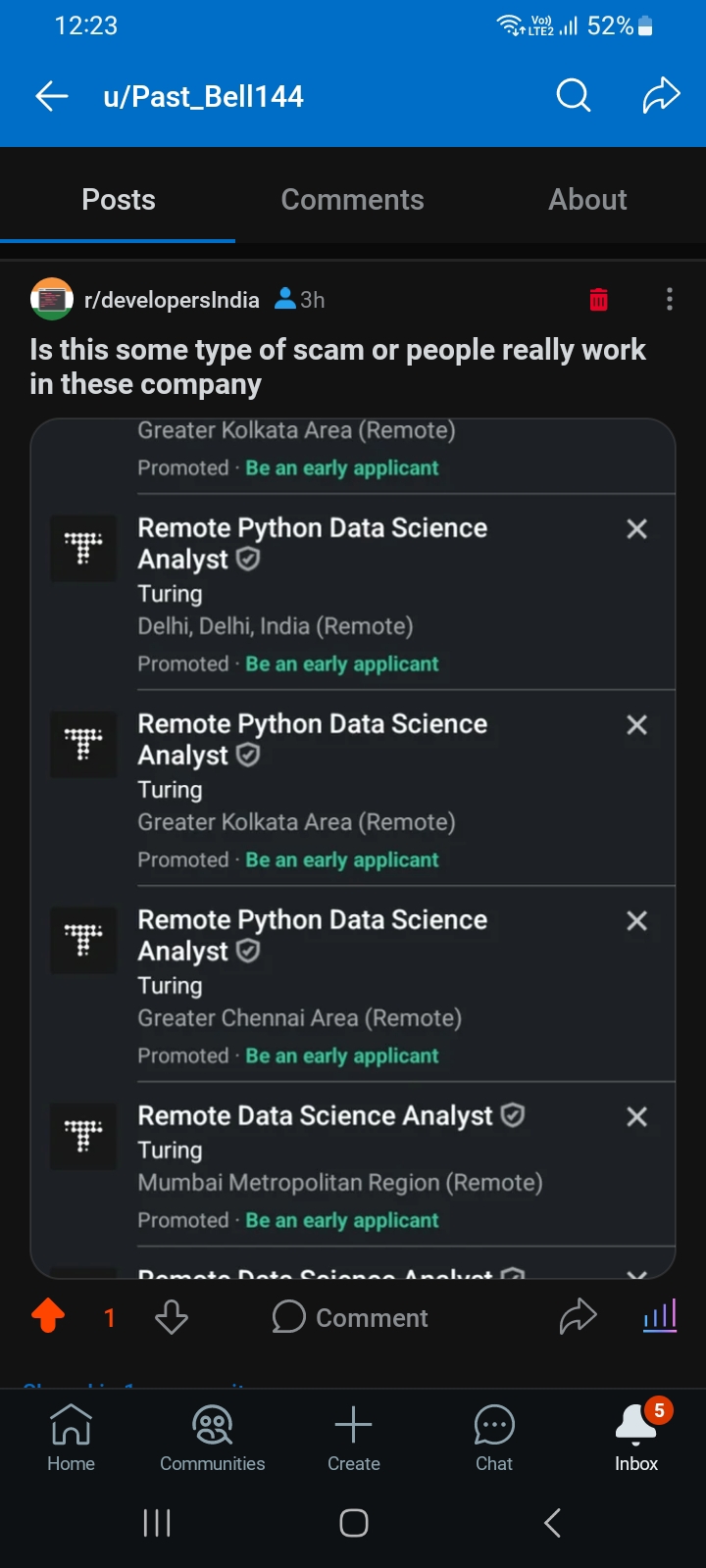The width and height of the screenshot is (706, 1568).
Task: Tap the back arrow in header
Action: pos(52,96)
